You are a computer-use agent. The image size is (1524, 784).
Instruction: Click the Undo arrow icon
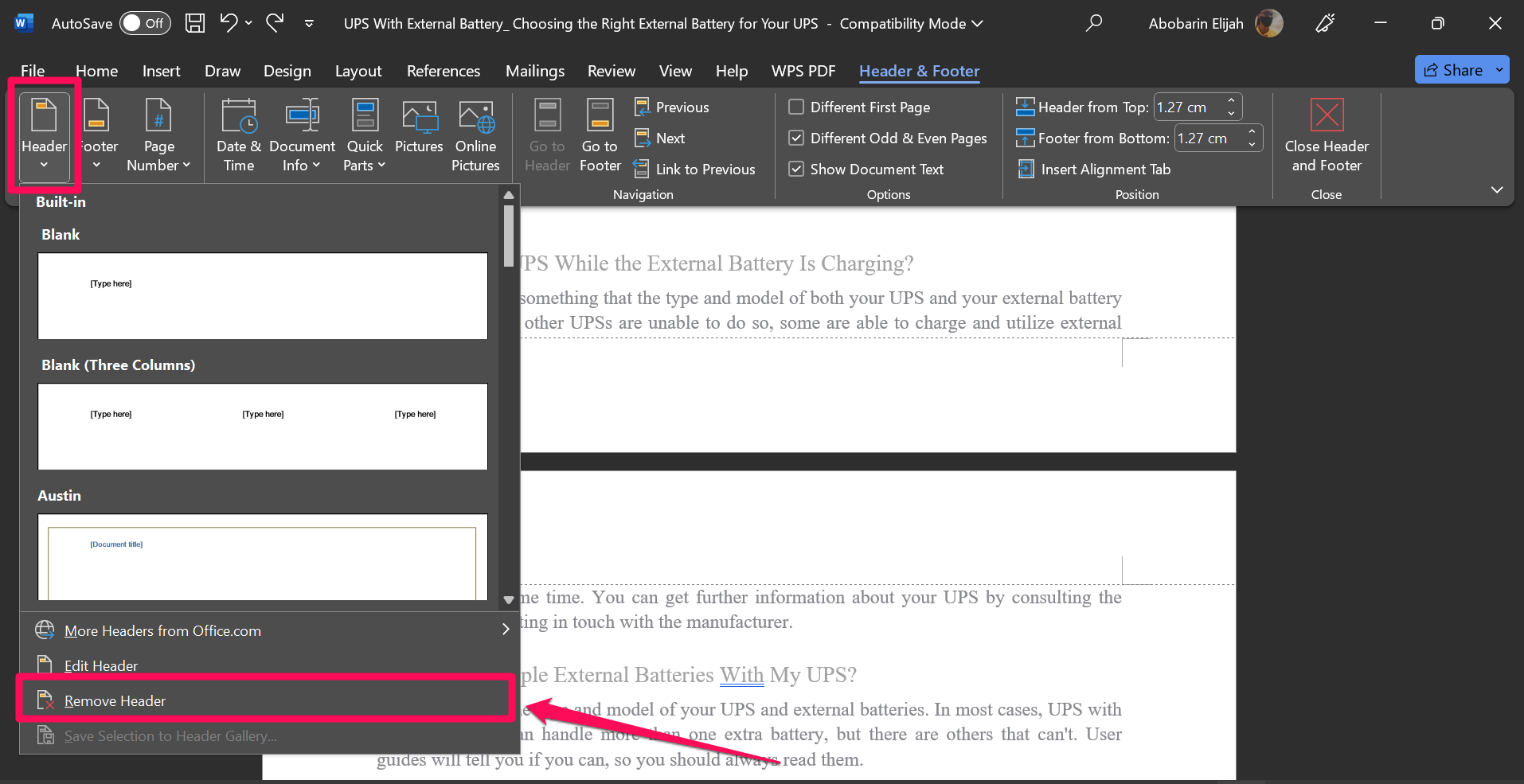point(229,23)
